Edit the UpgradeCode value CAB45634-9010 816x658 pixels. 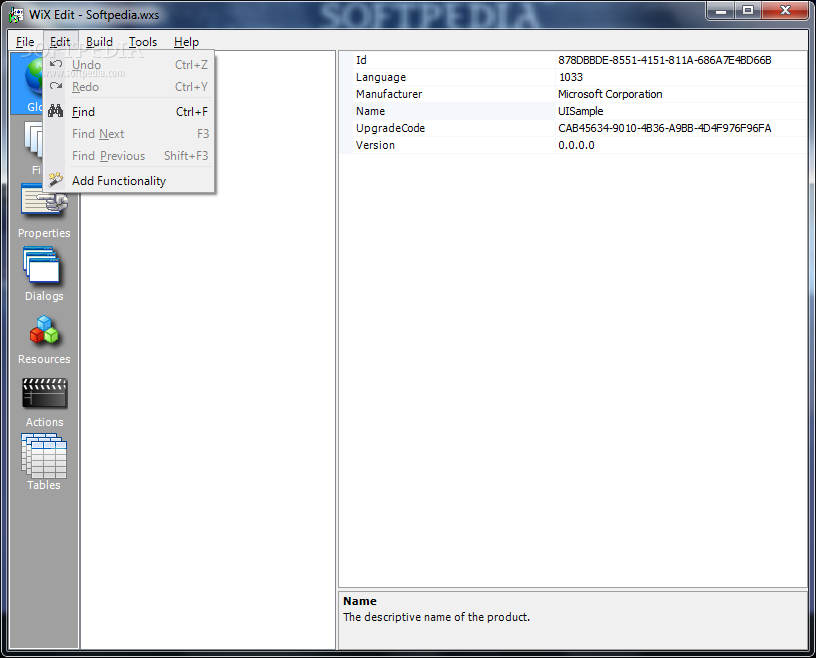pos(665,128)
